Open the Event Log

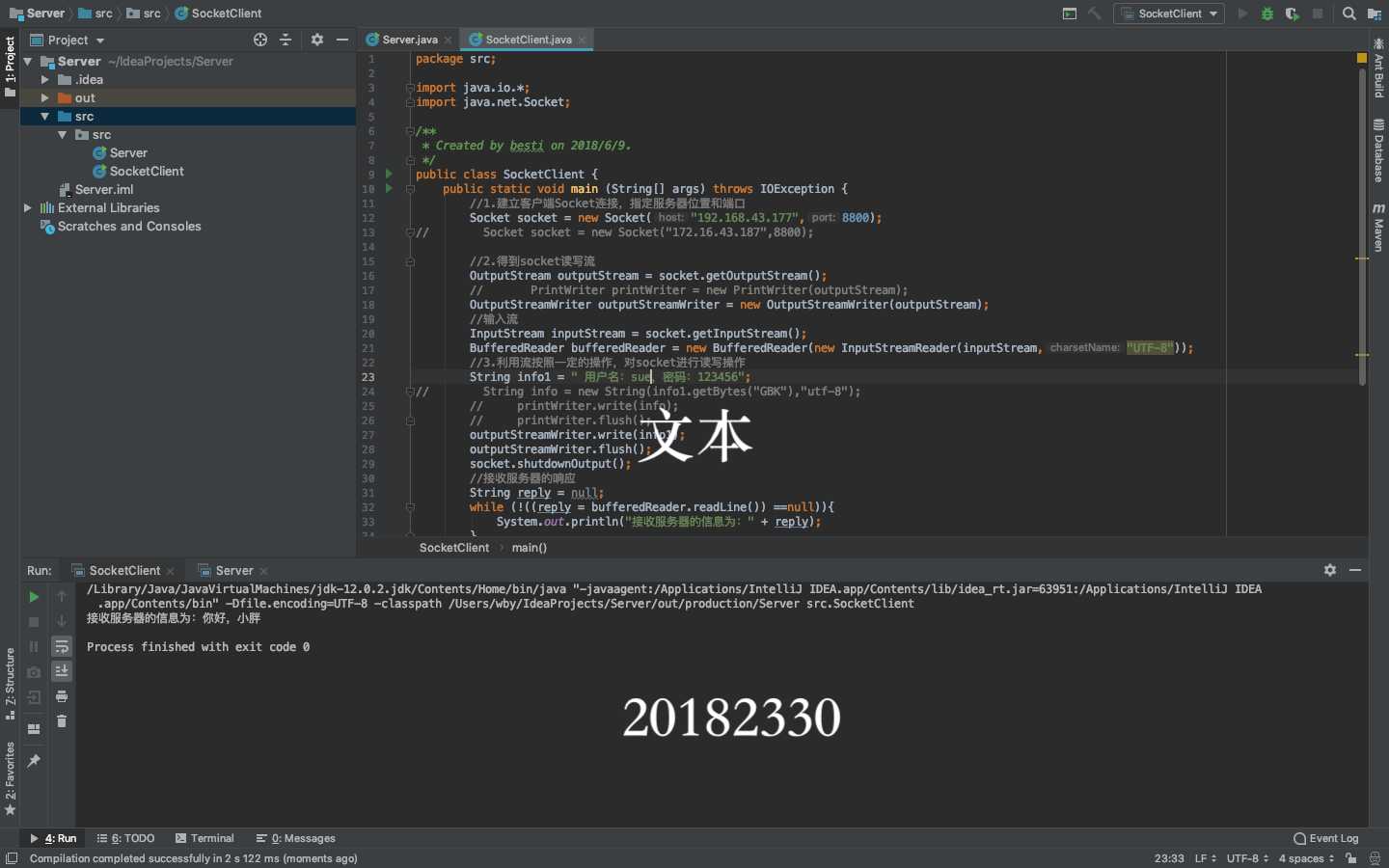click(1326, 838)
